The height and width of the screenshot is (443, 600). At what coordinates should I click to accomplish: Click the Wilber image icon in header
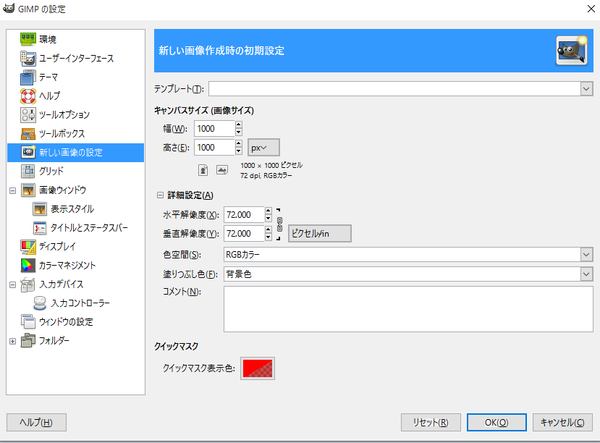click(571, 50)
